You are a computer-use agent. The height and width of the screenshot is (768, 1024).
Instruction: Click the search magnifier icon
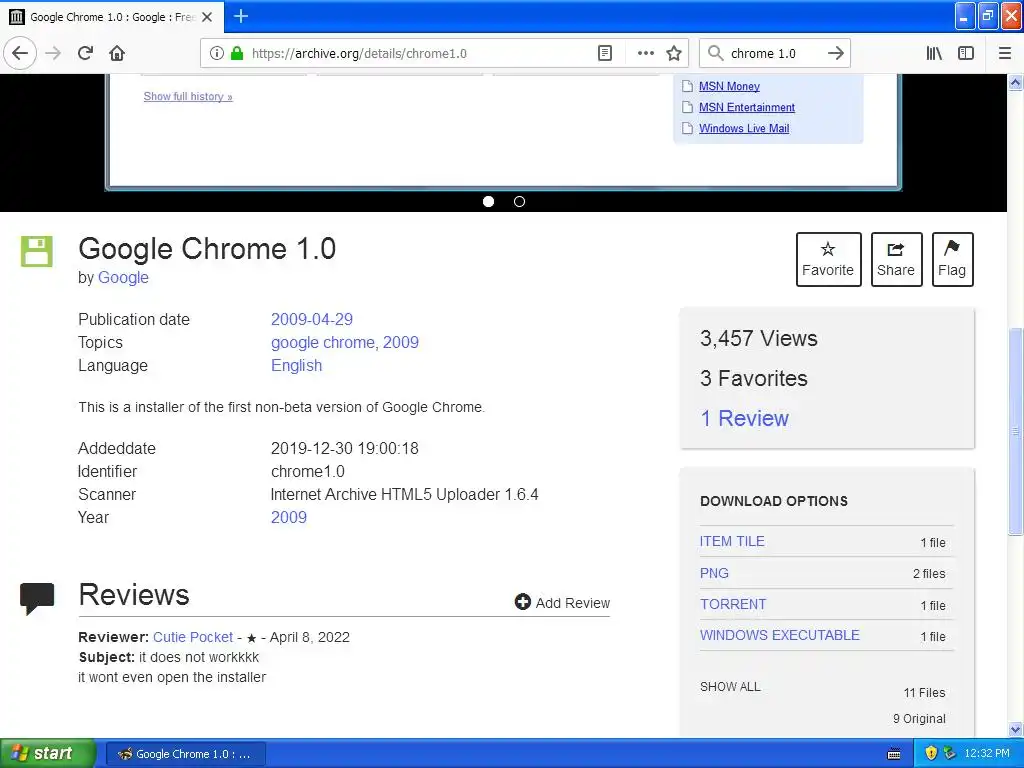tap(716, 54)
